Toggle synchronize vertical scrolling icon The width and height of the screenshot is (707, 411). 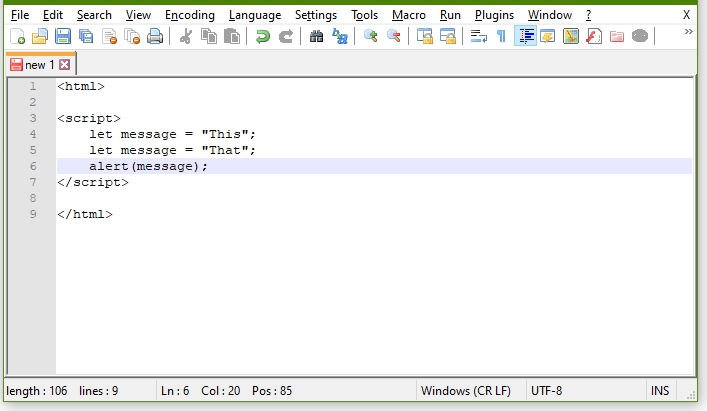[x=425, y=36]
